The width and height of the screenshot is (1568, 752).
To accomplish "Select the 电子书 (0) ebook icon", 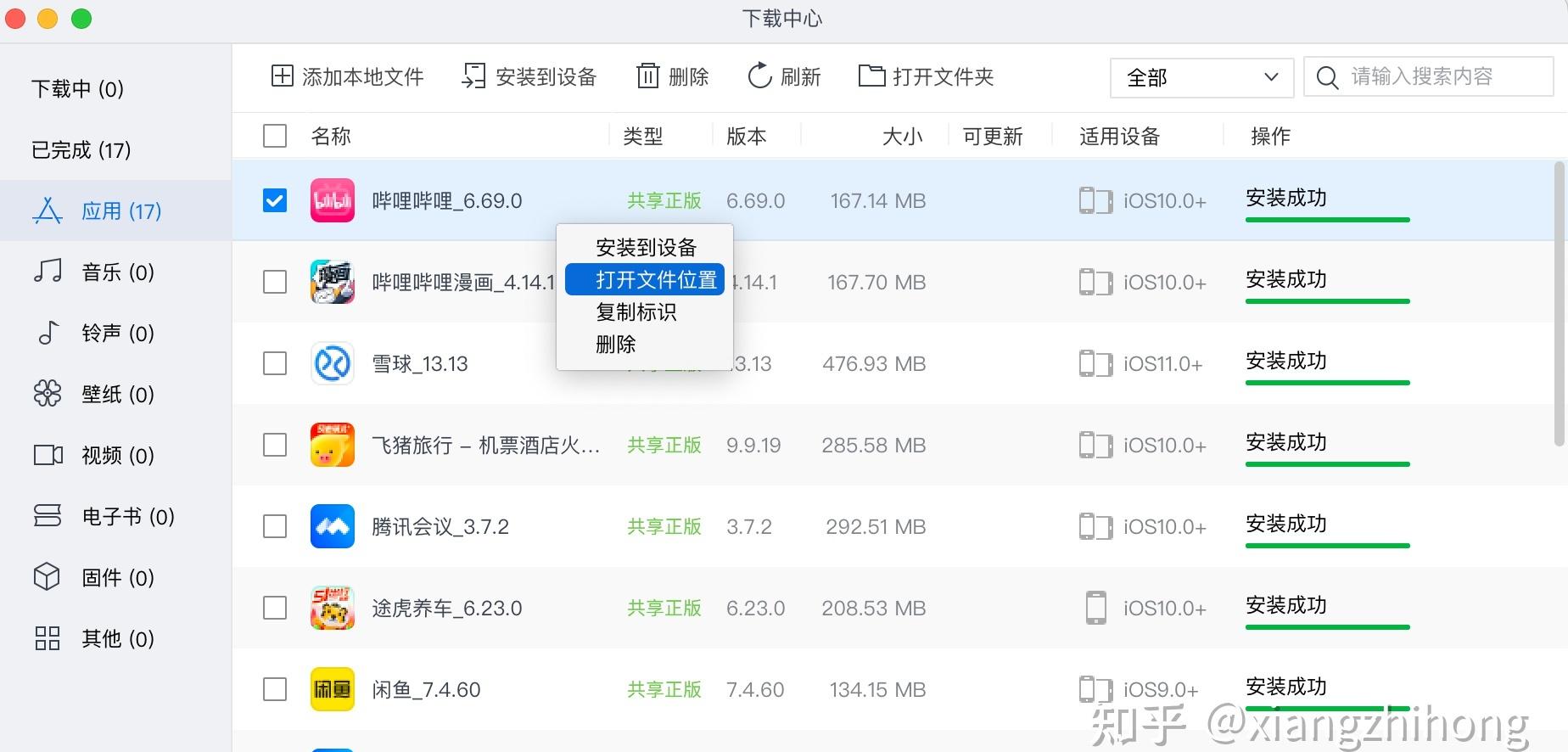I will [x=48, y=515].
